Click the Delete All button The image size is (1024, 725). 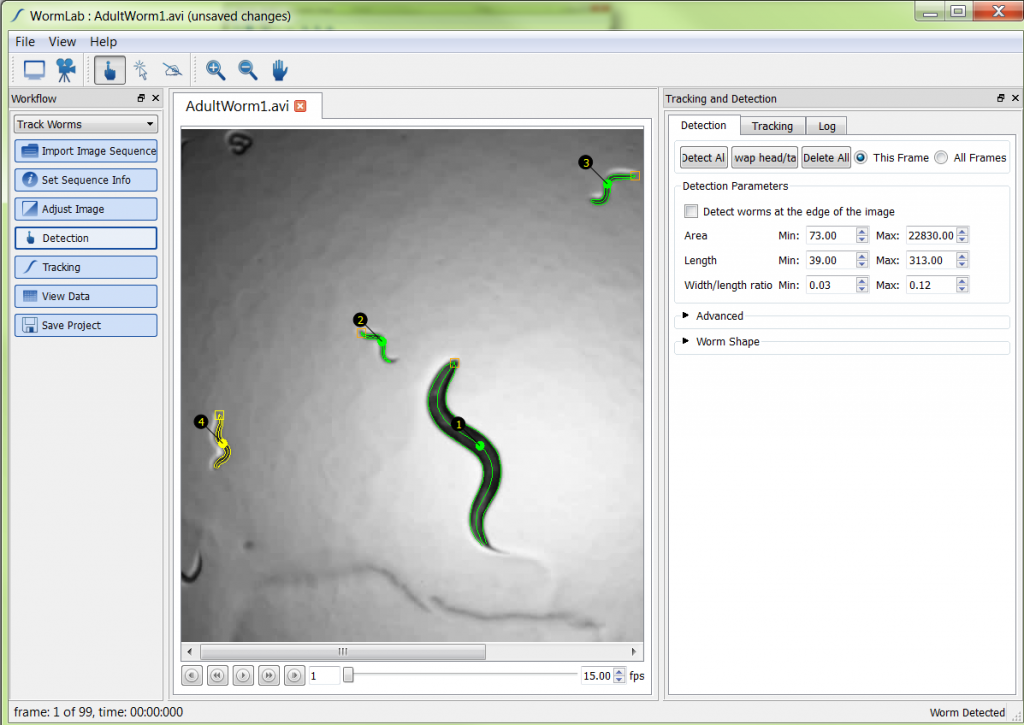click(x=826, y=157)
